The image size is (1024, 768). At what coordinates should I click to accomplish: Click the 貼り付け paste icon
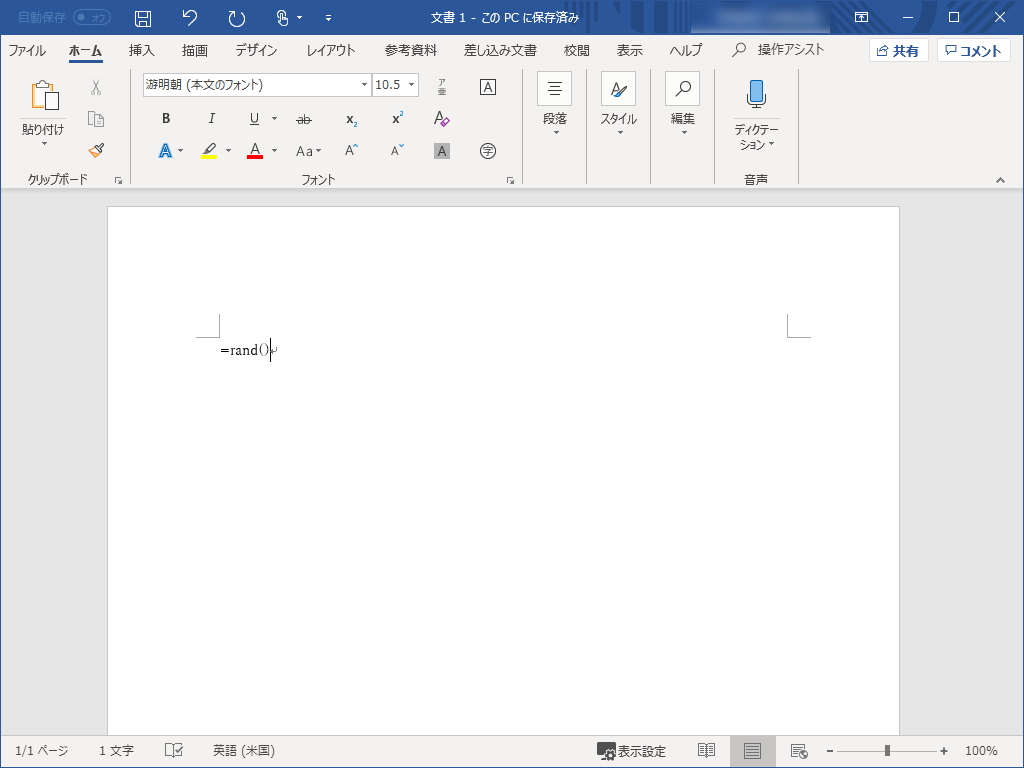(44, 95)
